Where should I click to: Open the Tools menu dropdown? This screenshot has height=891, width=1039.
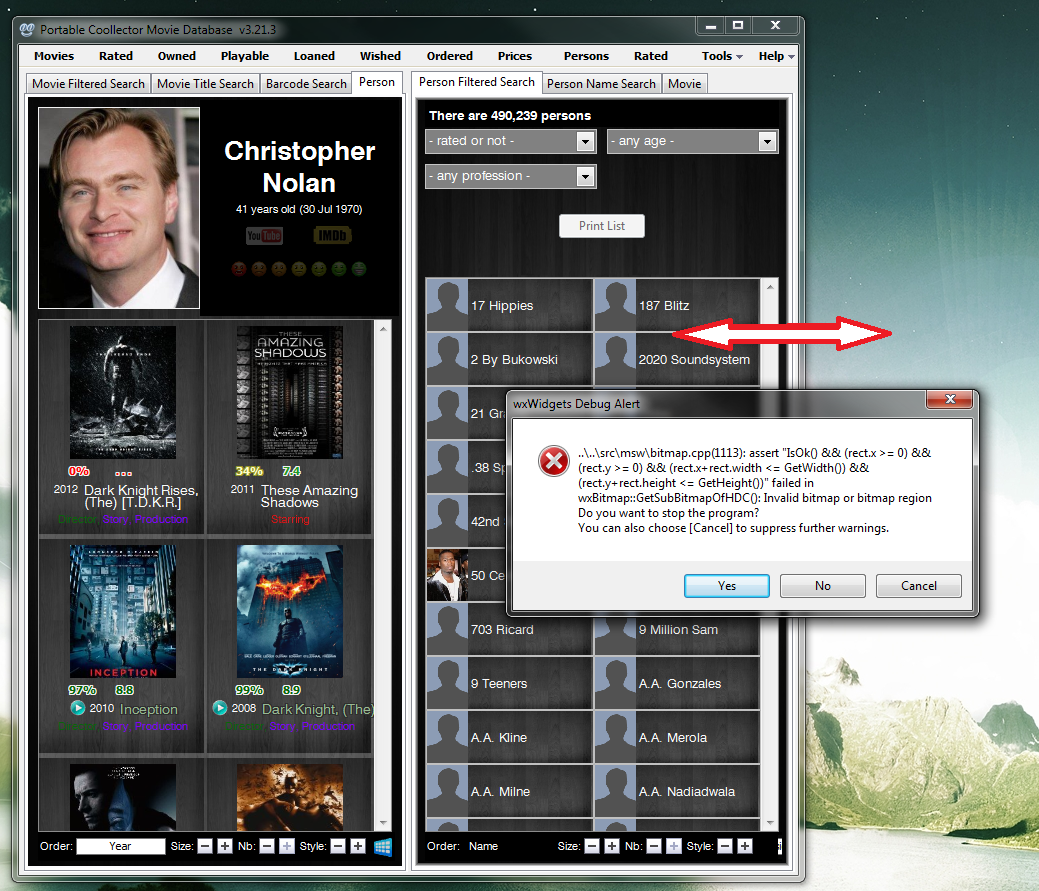tap(722, 56)
